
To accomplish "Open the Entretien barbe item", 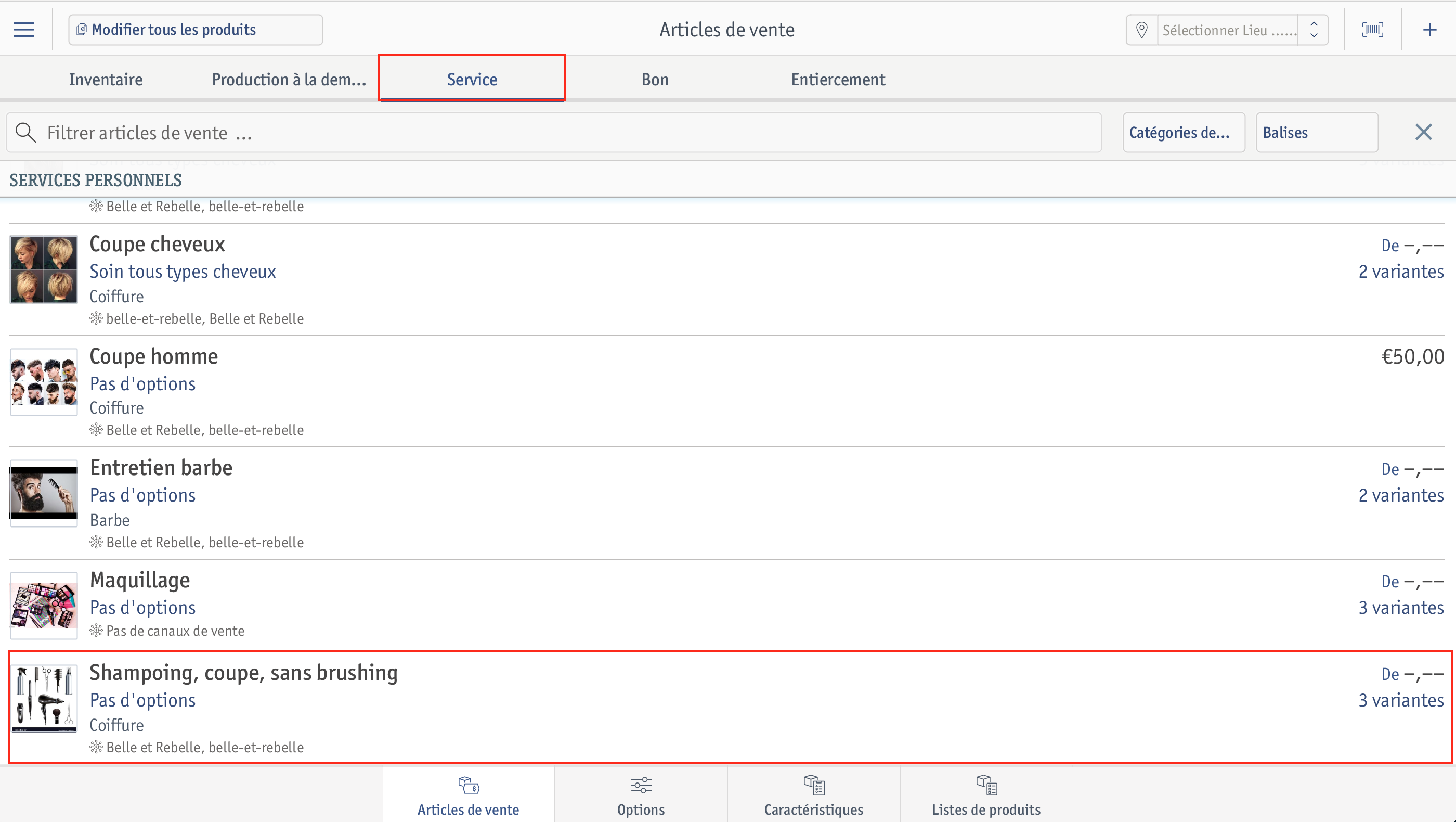I will 728,504.
